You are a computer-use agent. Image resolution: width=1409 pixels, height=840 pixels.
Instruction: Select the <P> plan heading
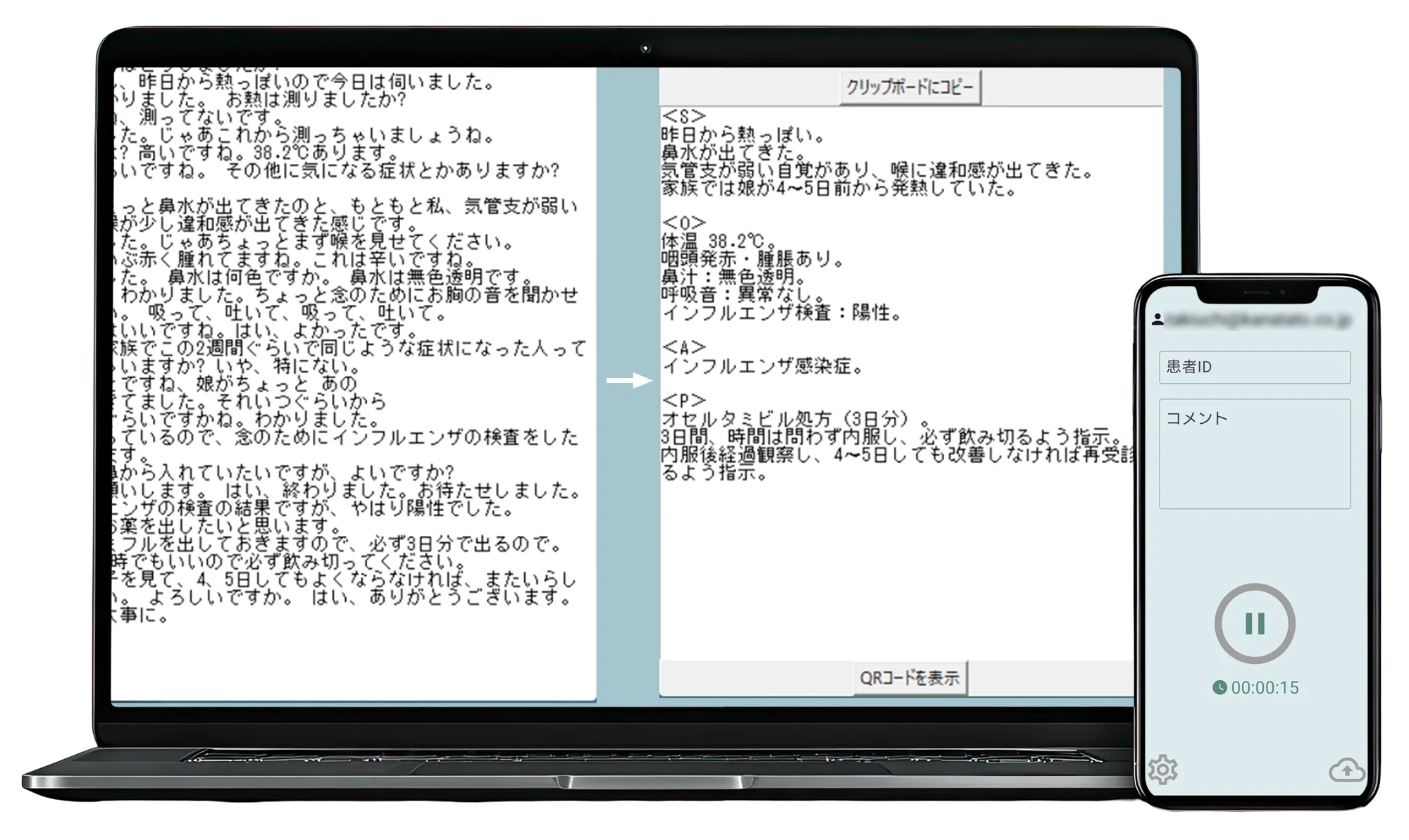[683, 401]
